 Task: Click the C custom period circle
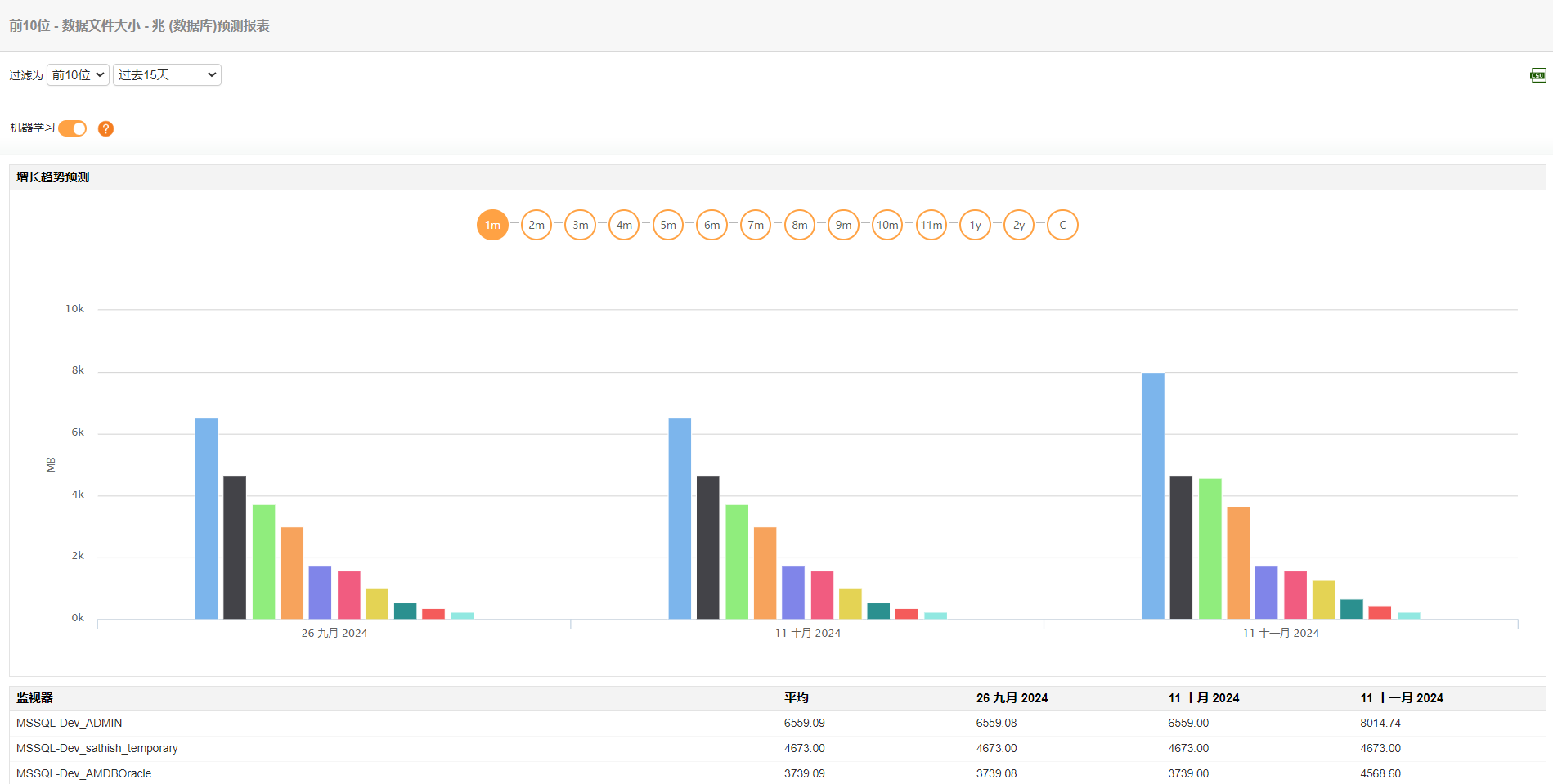[x=1062, y=225]
